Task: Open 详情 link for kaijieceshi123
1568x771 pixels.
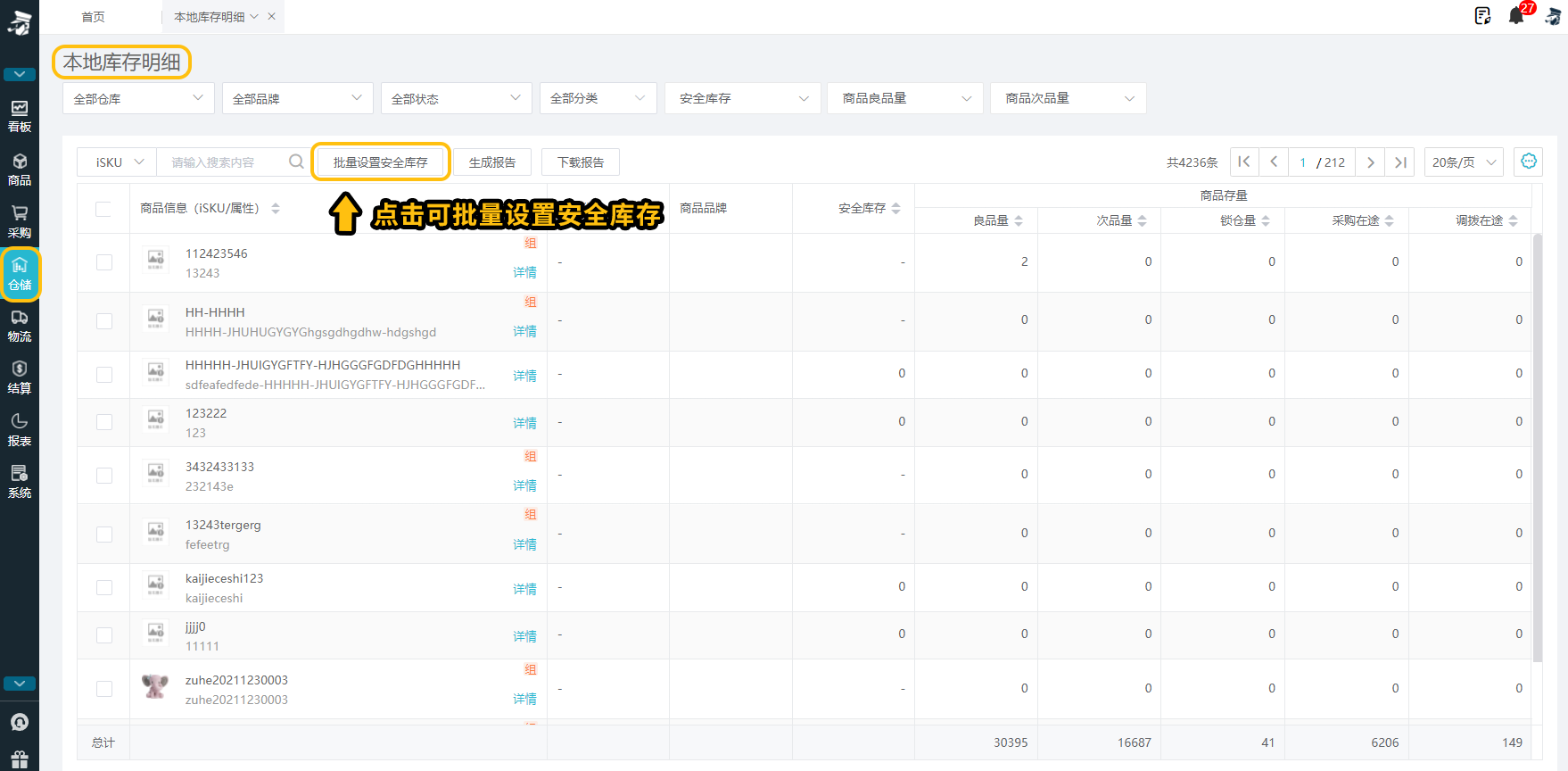Action: pyautogui.click(x=524, y=589)
